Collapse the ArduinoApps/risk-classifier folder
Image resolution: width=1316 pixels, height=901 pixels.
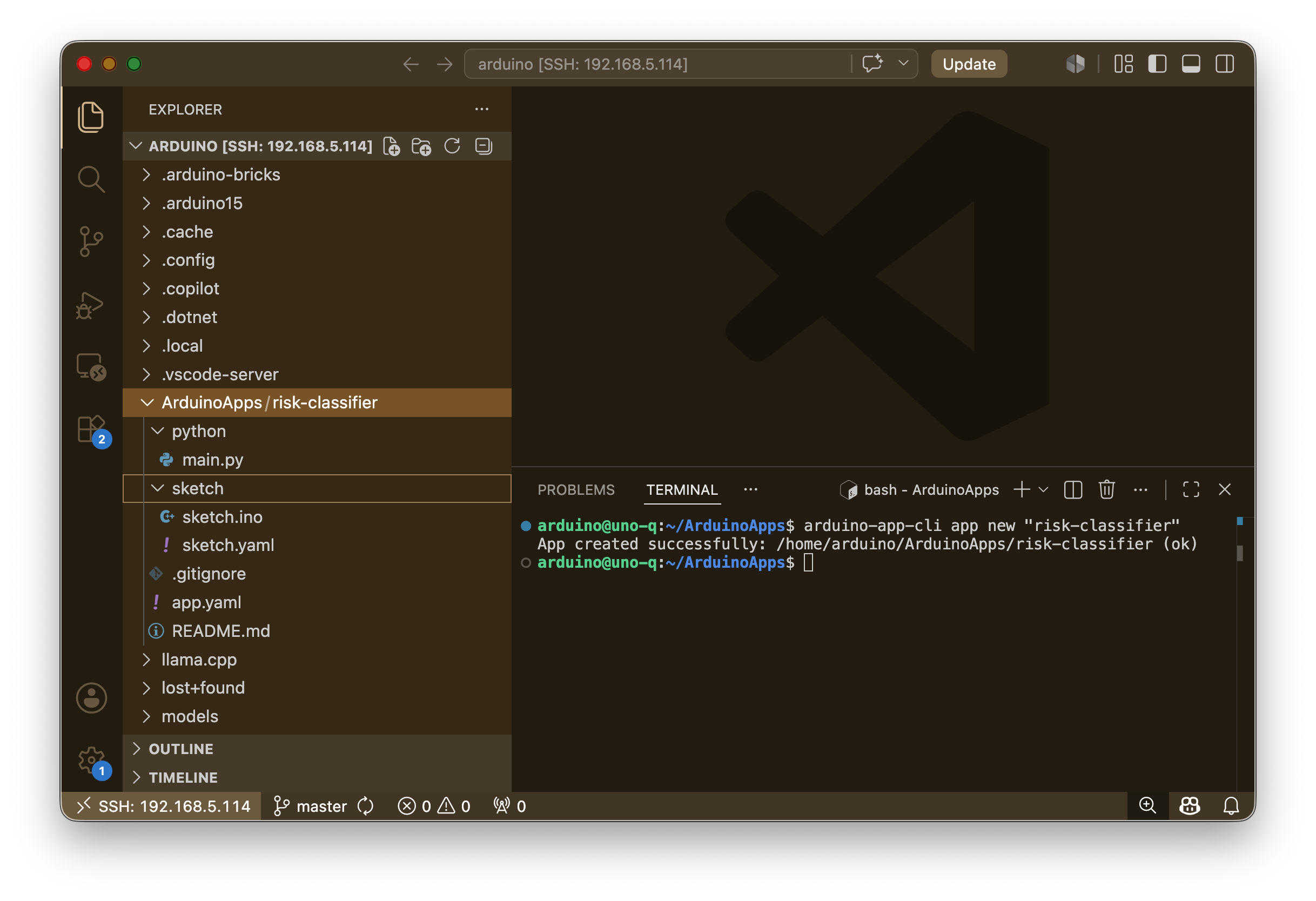pos(317,402)
